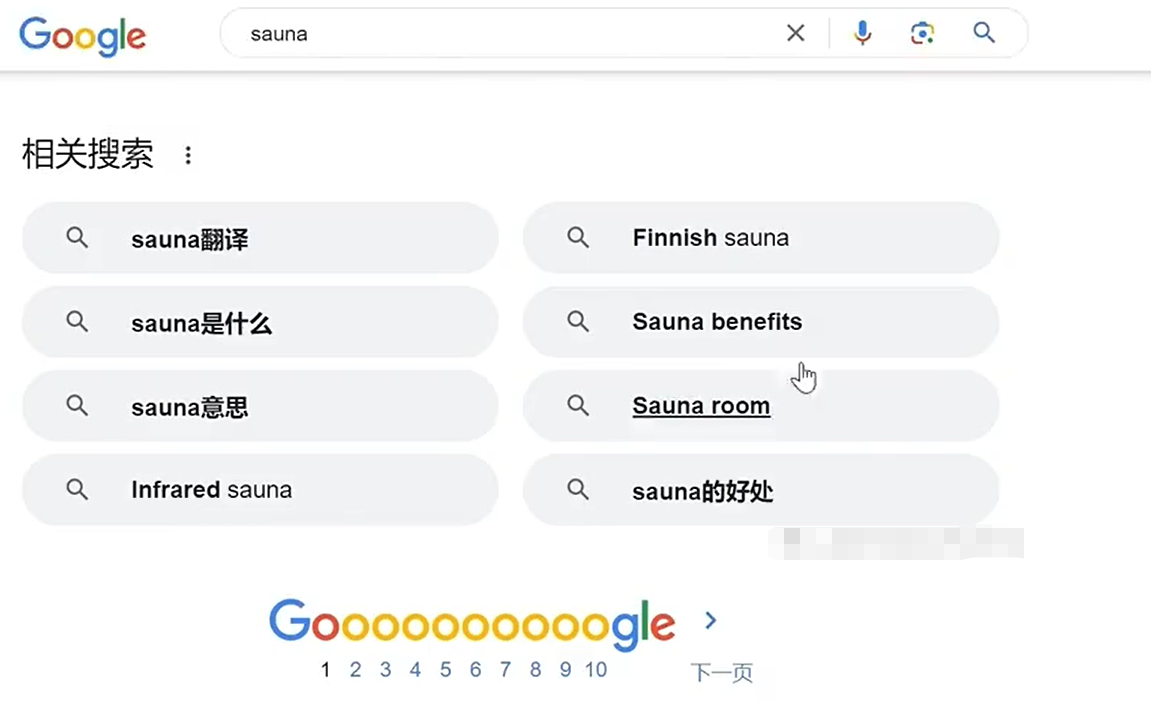This screenshot has height=718, width=1151.
Task: Click magnifier icon beside sauna翻译 suggestion
Action: pyautogui.click(x=77, y=238)
